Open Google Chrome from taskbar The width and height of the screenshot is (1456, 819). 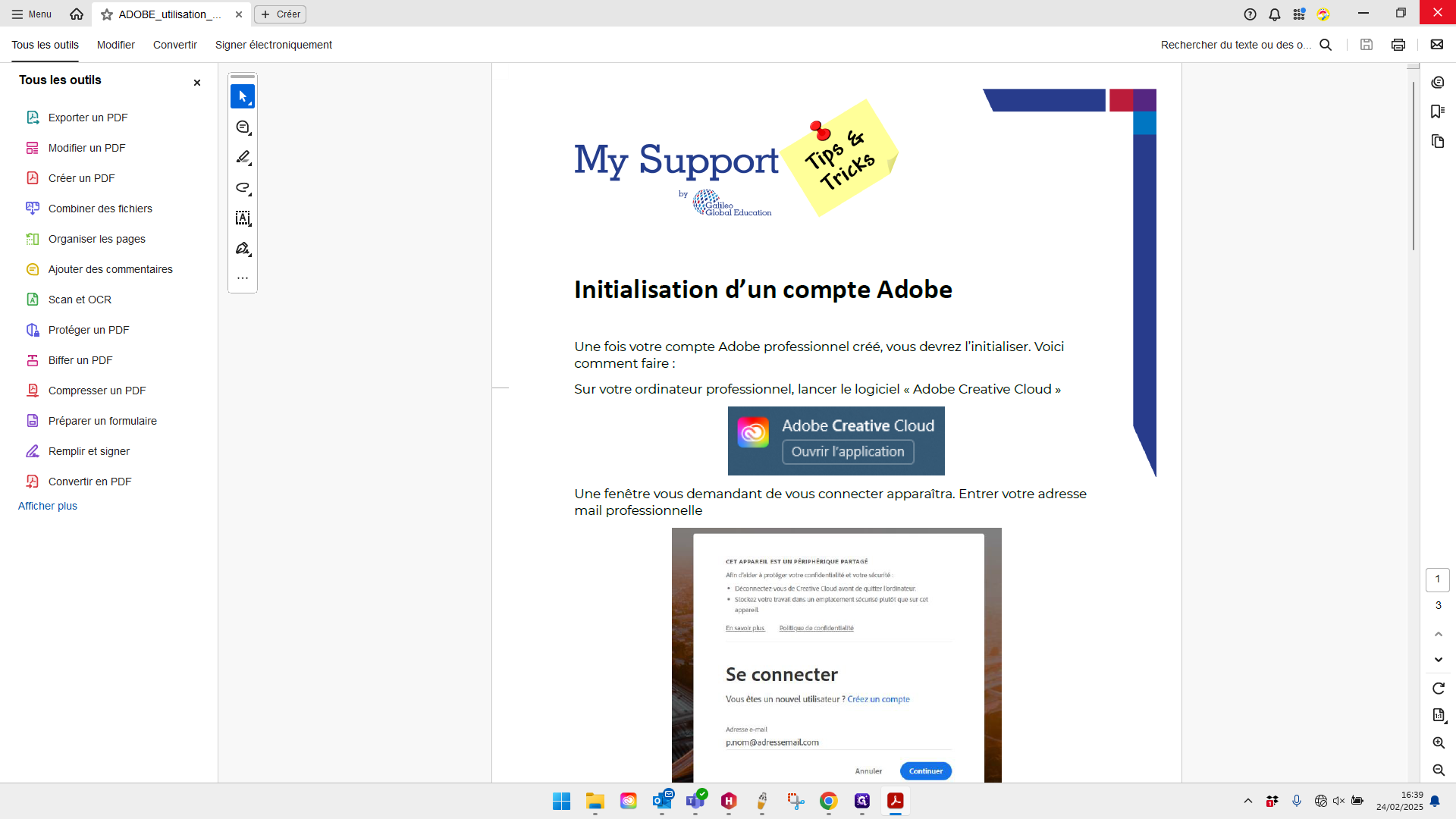pyautogui.click(x=828, y=801)
